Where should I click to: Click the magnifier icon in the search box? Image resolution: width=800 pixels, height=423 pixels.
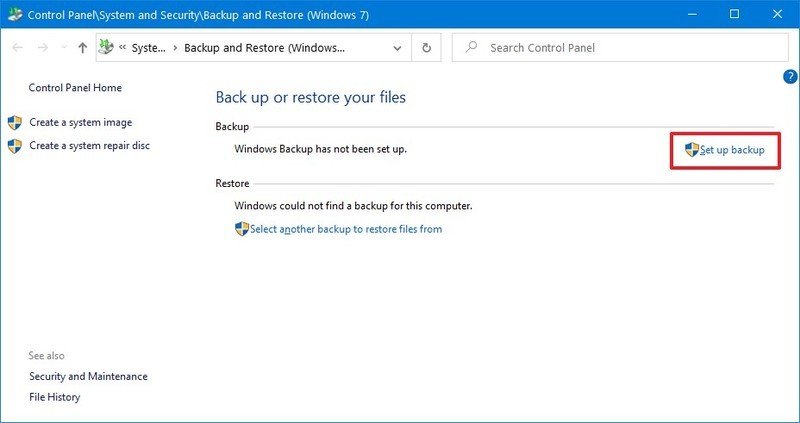pos(472,48)
